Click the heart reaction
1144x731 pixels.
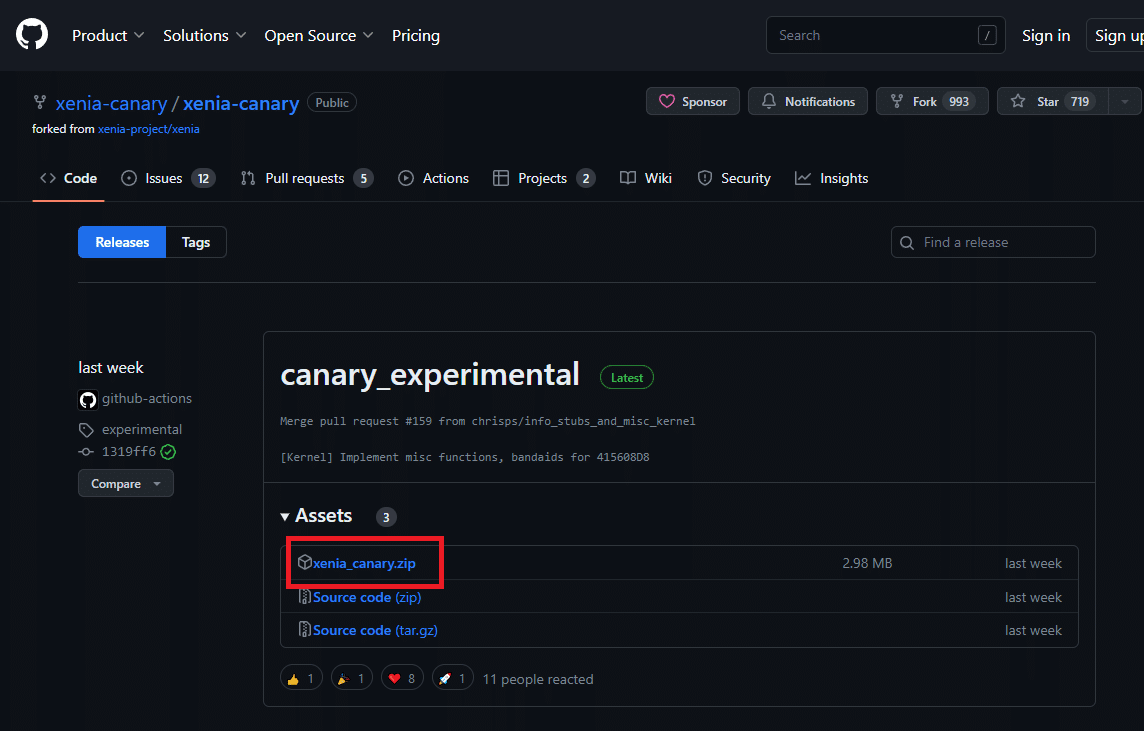(x=402, y=678)
